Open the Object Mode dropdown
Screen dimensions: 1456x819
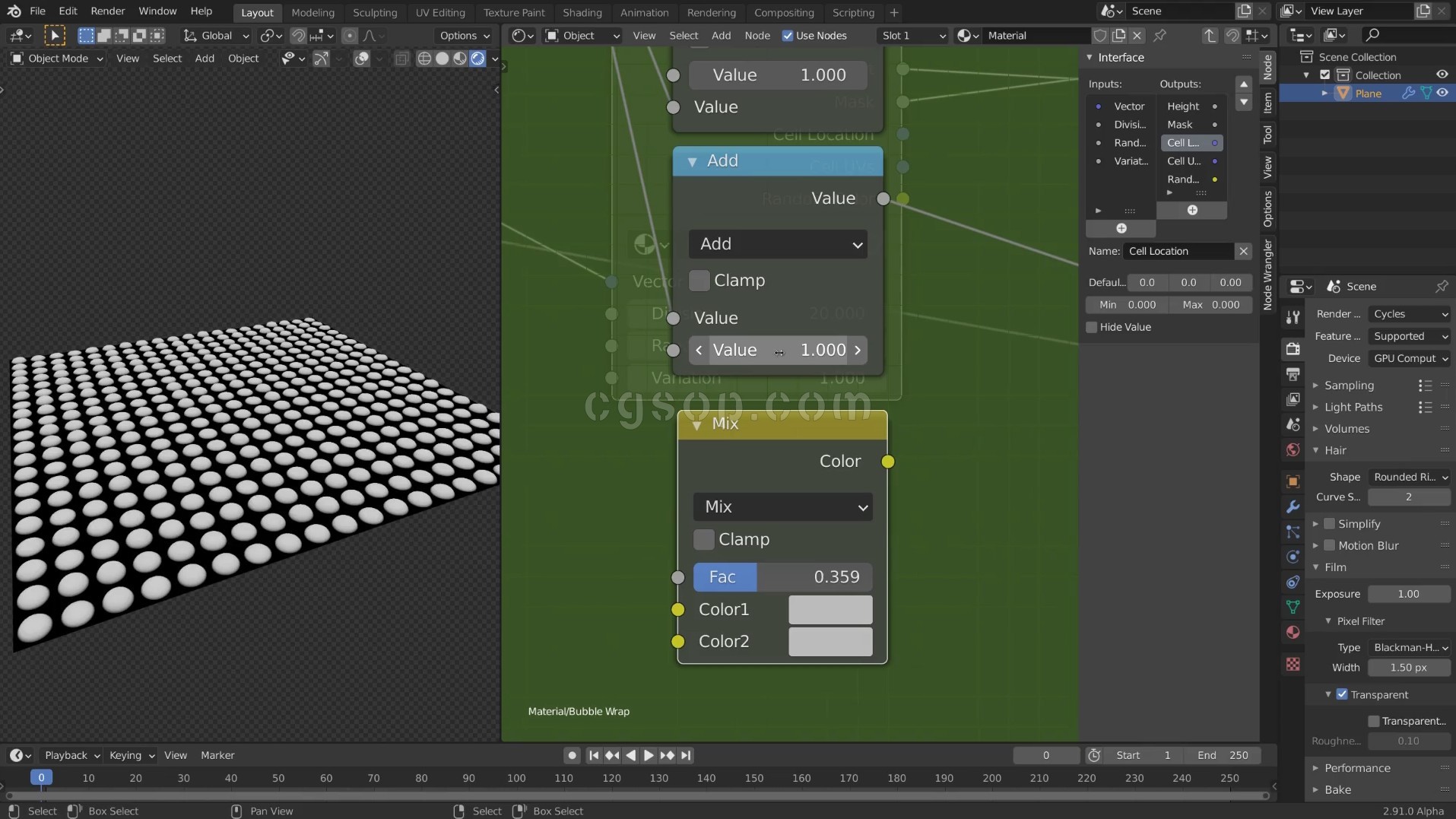pos(57,59)
